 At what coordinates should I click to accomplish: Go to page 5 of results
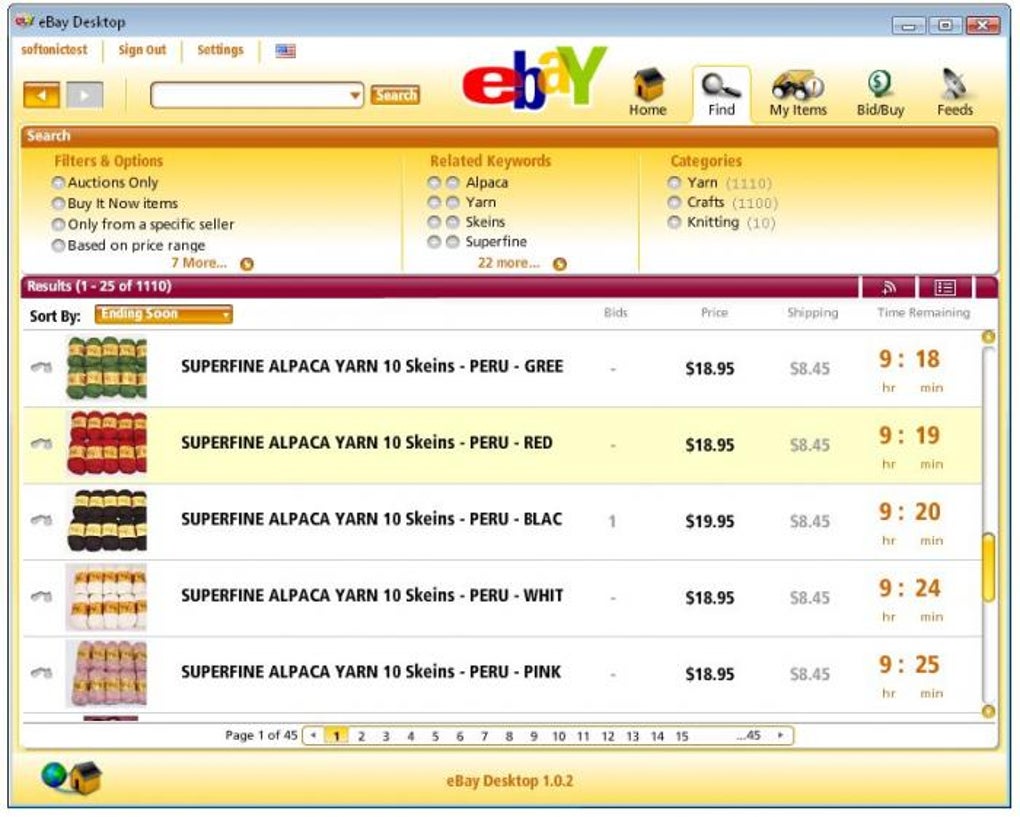point(435,736)
